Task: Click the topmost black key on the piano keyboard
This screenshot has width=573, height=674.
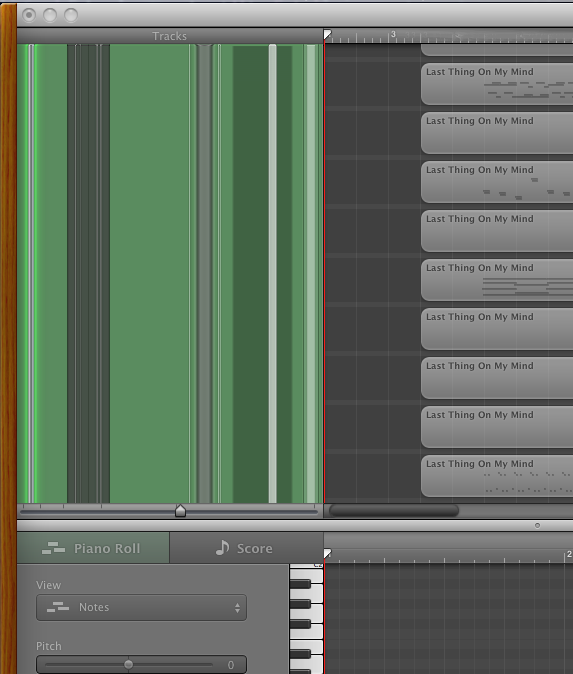Action: (300, 584)
